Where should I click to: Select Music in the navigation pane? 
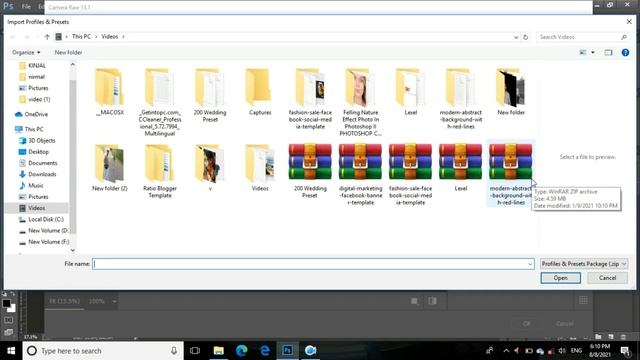pyautogui.click(x=31, y=186)
